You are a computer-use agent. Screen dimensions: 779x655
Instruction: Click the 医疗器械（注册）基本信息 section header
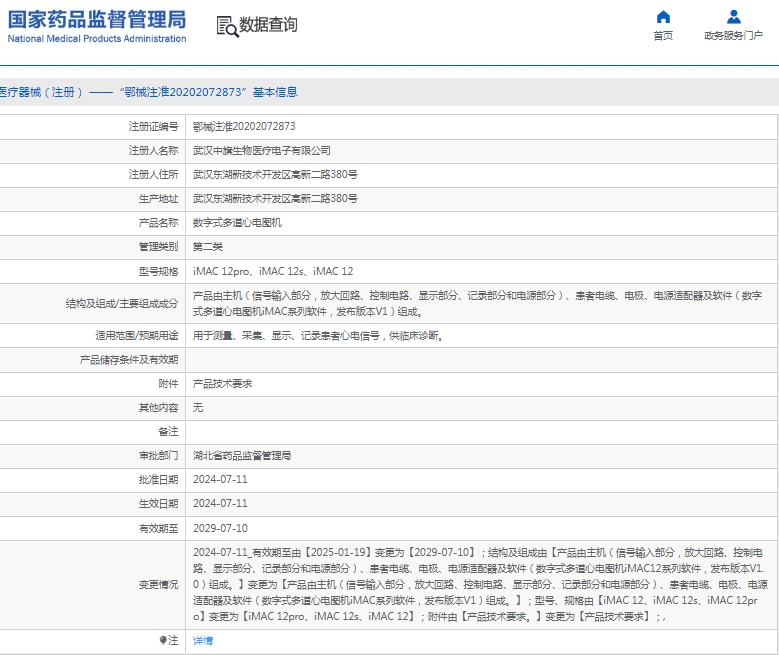click(x=149, y=92)
